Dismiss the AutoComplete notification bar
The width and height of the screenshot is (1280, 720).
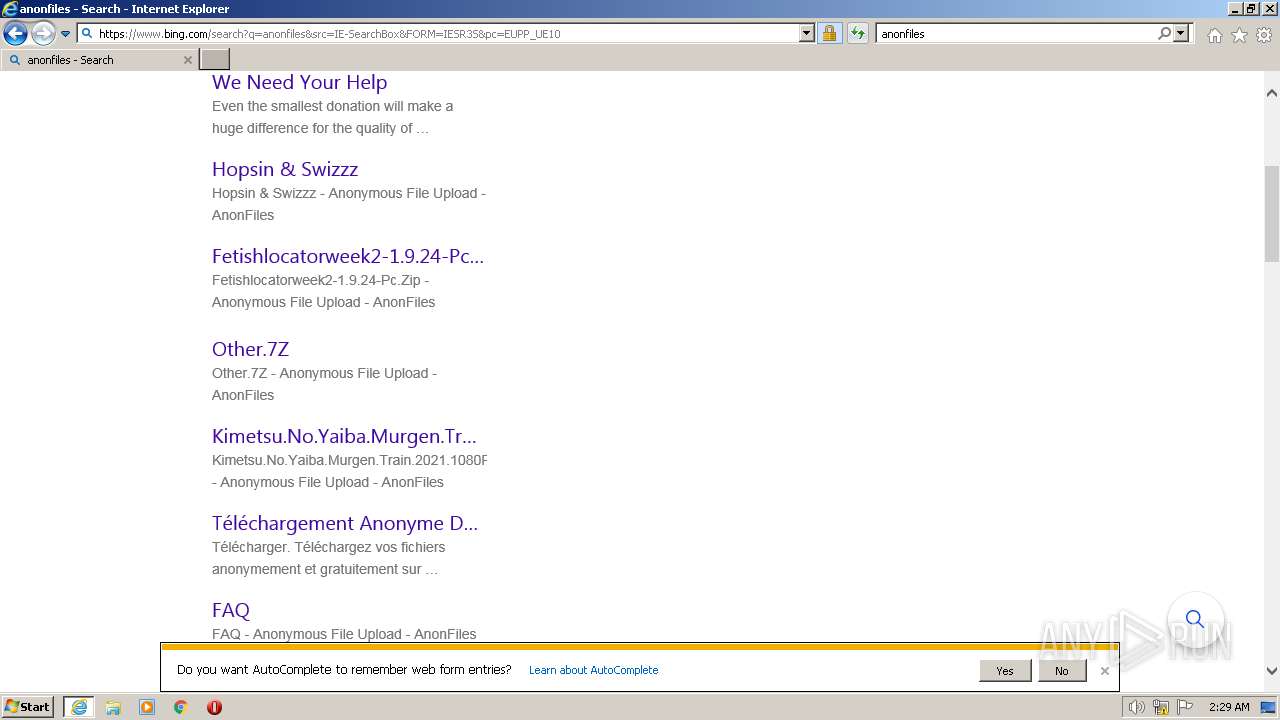tap(1105, 671)
